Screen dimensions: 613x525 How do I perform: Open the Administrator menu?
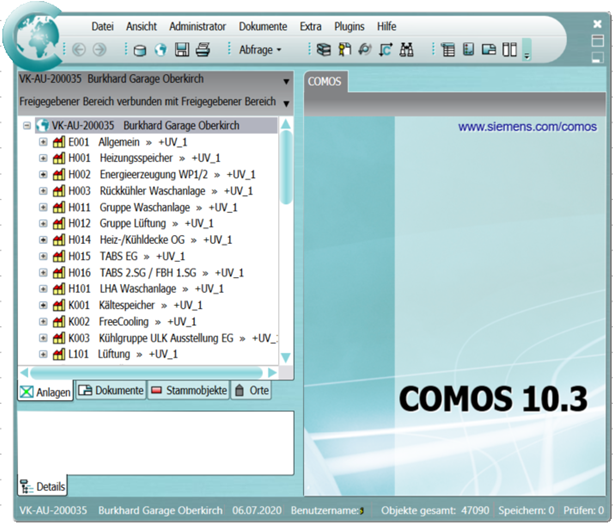tap(197, 26)
